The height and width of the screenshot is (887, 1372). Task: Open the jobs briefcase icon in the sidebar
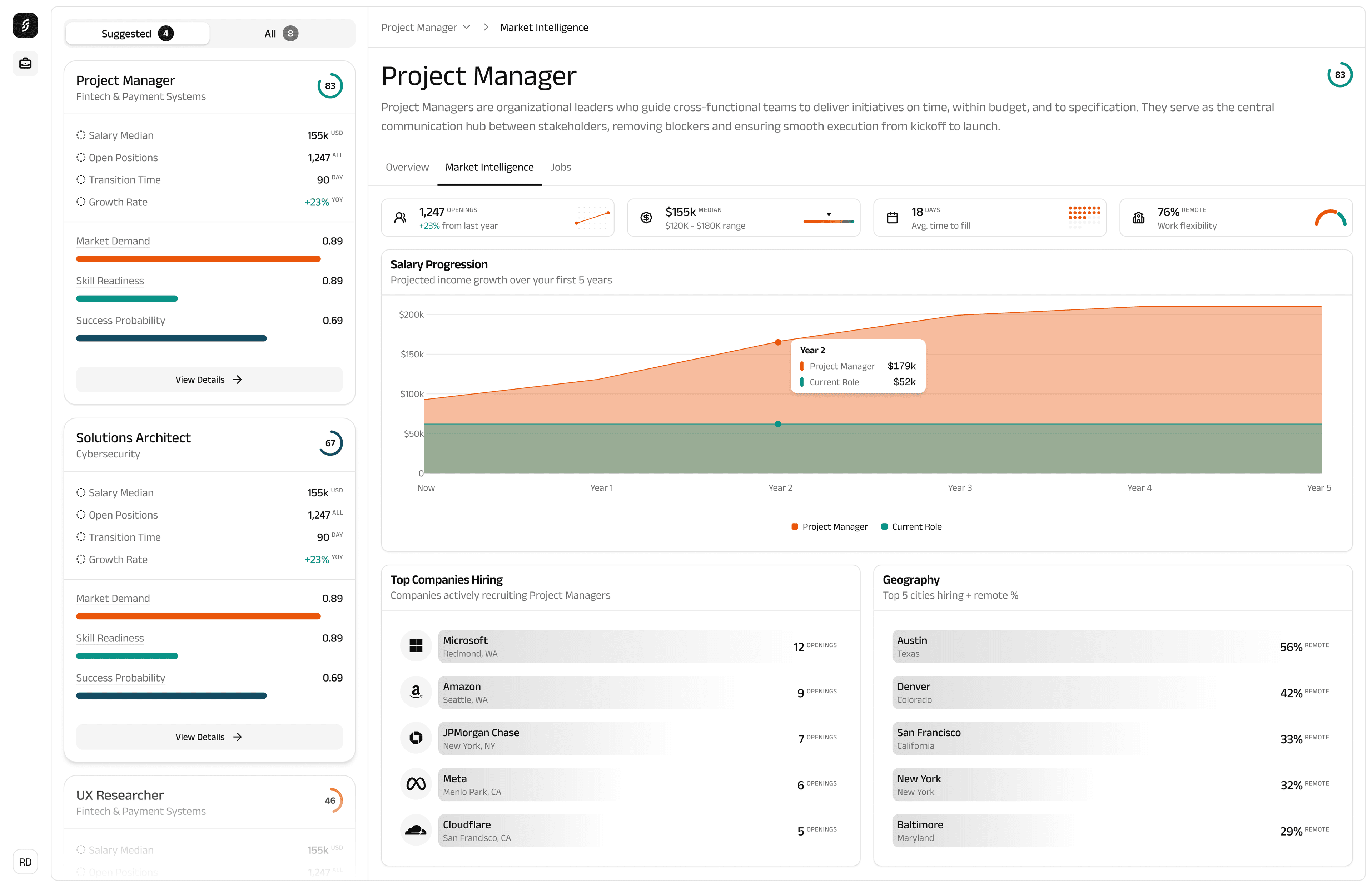[x=25, y=63]
